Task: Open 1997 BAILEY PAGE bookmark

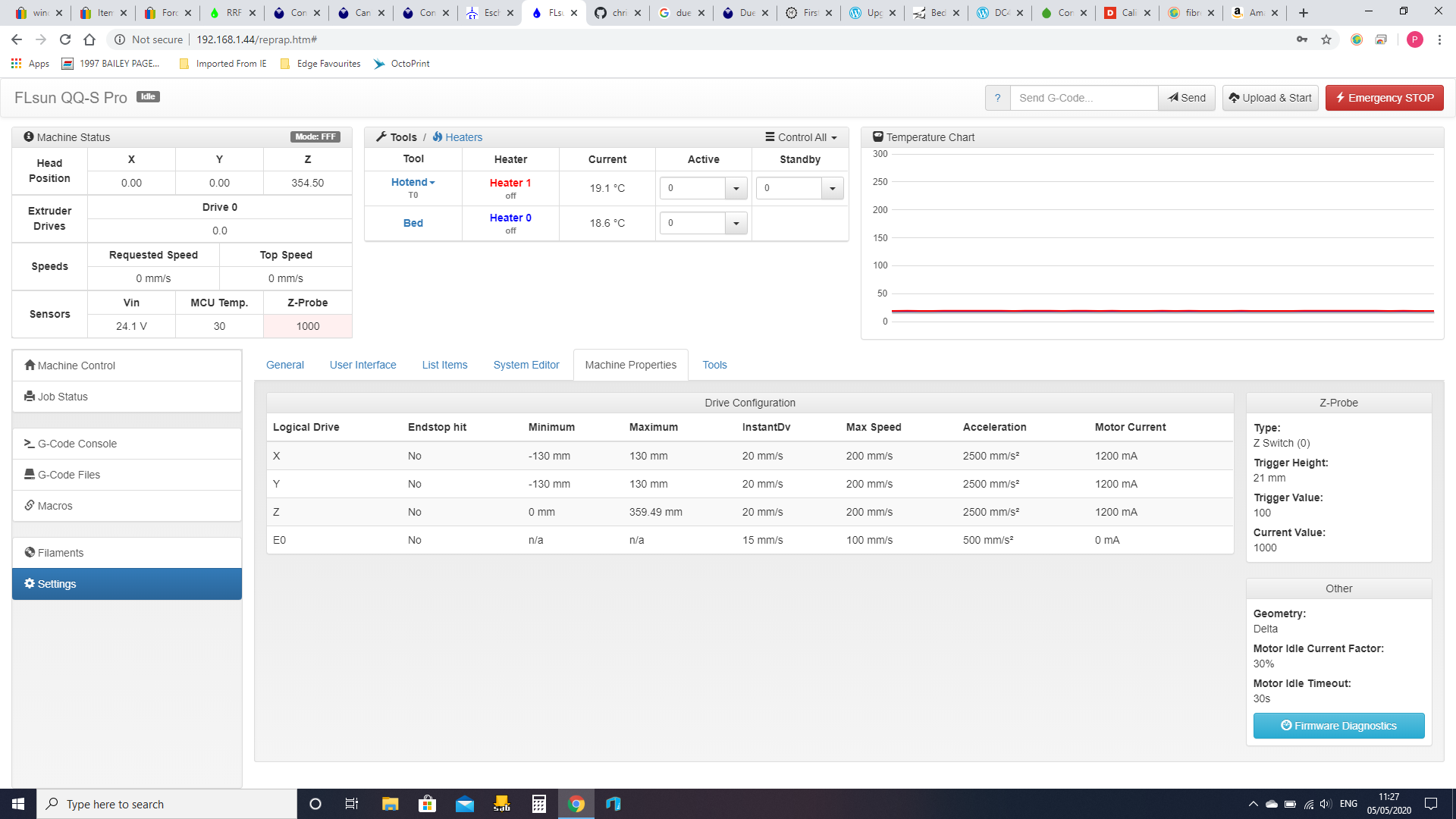Action: pyautogui.click(x=111, y=64)
